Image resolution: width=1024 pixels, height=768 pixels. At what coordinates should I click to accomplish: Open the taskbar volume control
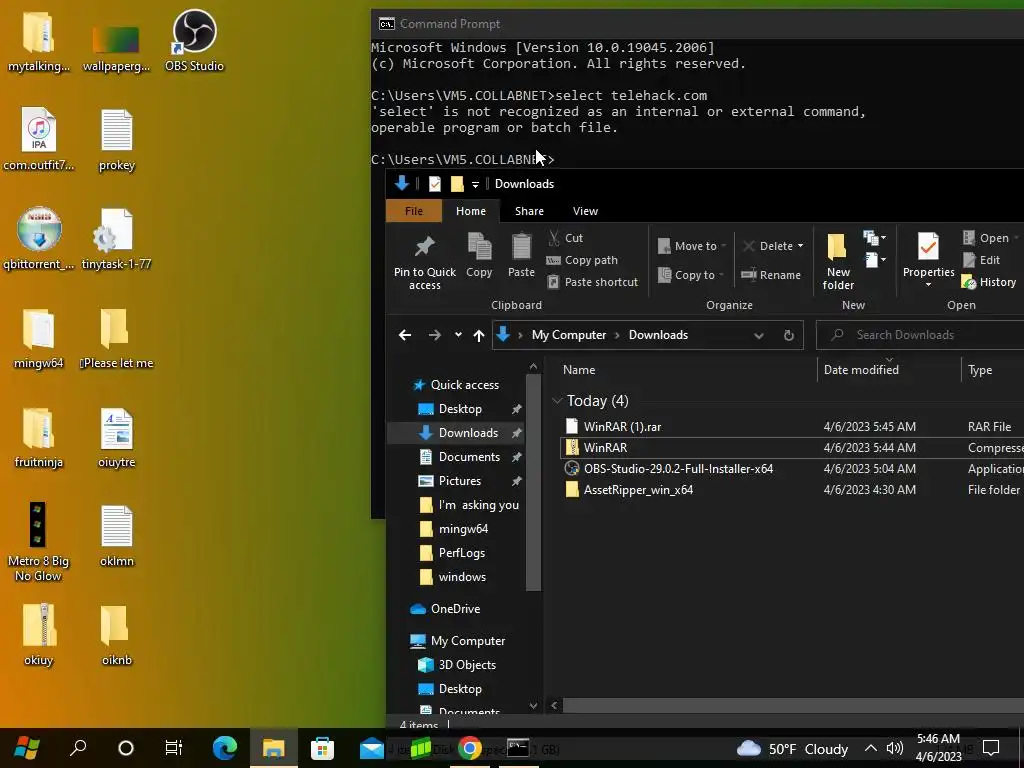pos(895,748)
